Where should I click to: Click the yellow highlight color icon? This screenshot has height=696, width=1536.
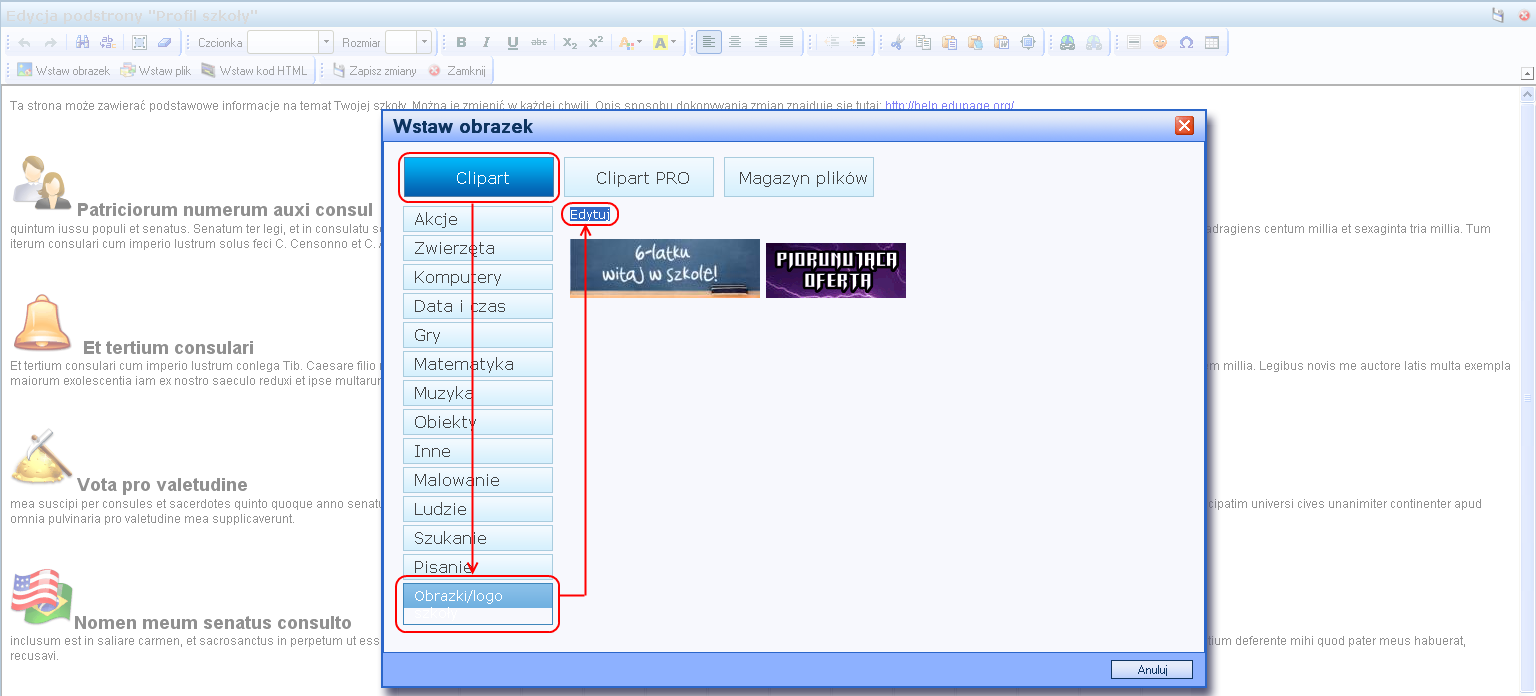pos(660,42)
